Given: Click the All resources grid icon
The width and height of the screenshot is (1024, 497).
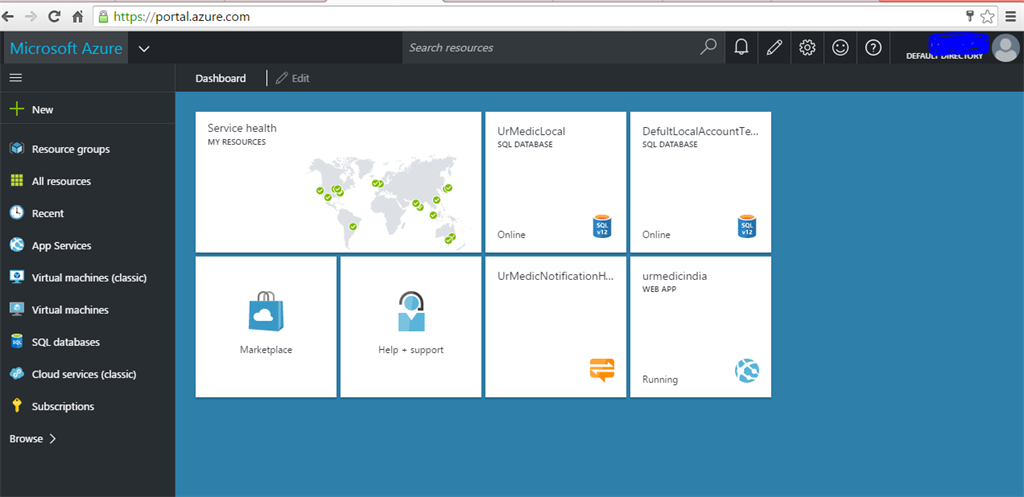Looking at the screenshot, I should 18,181.
